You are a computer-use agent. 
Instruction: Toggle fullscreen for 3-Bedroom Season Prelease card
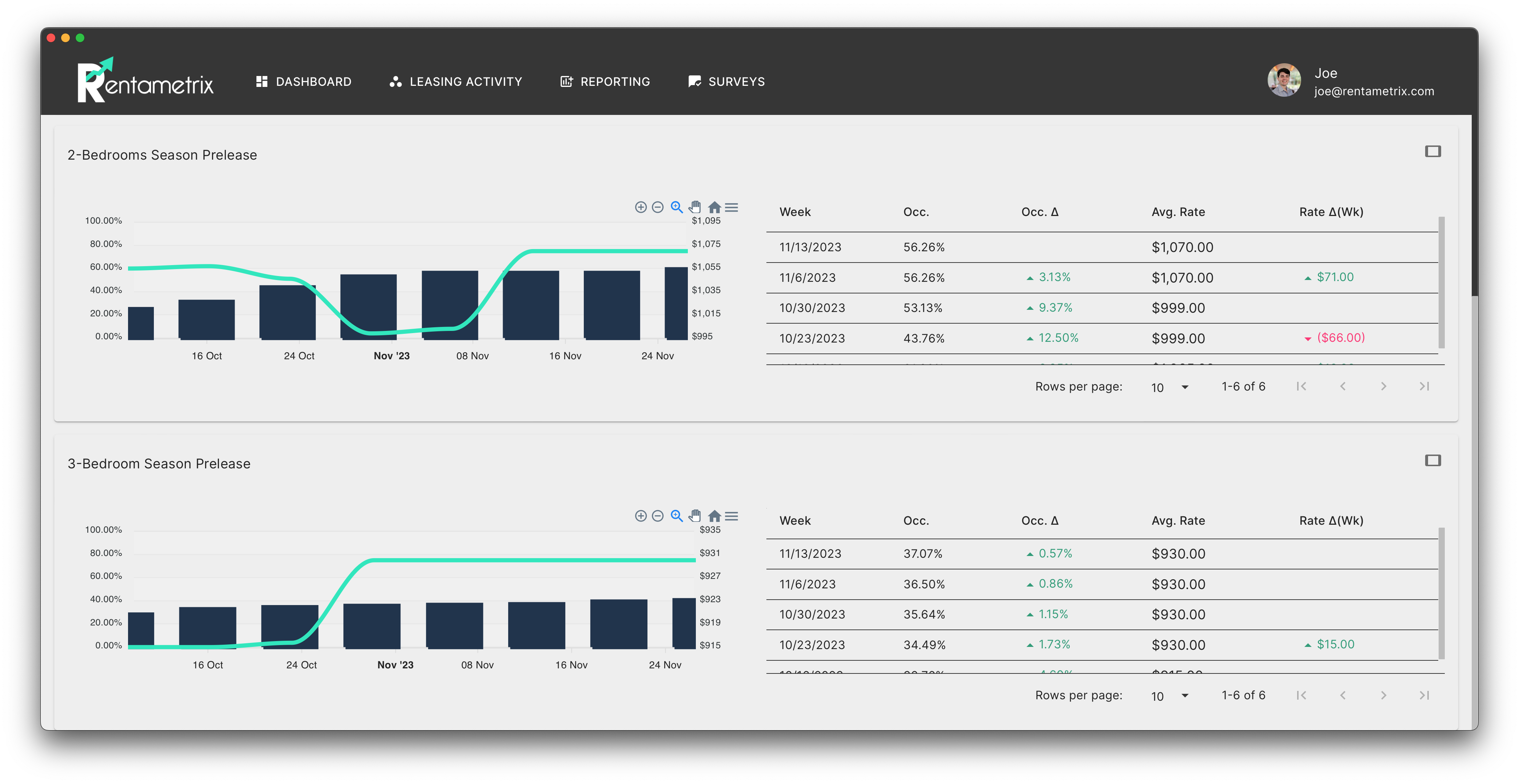[1432, 460]
